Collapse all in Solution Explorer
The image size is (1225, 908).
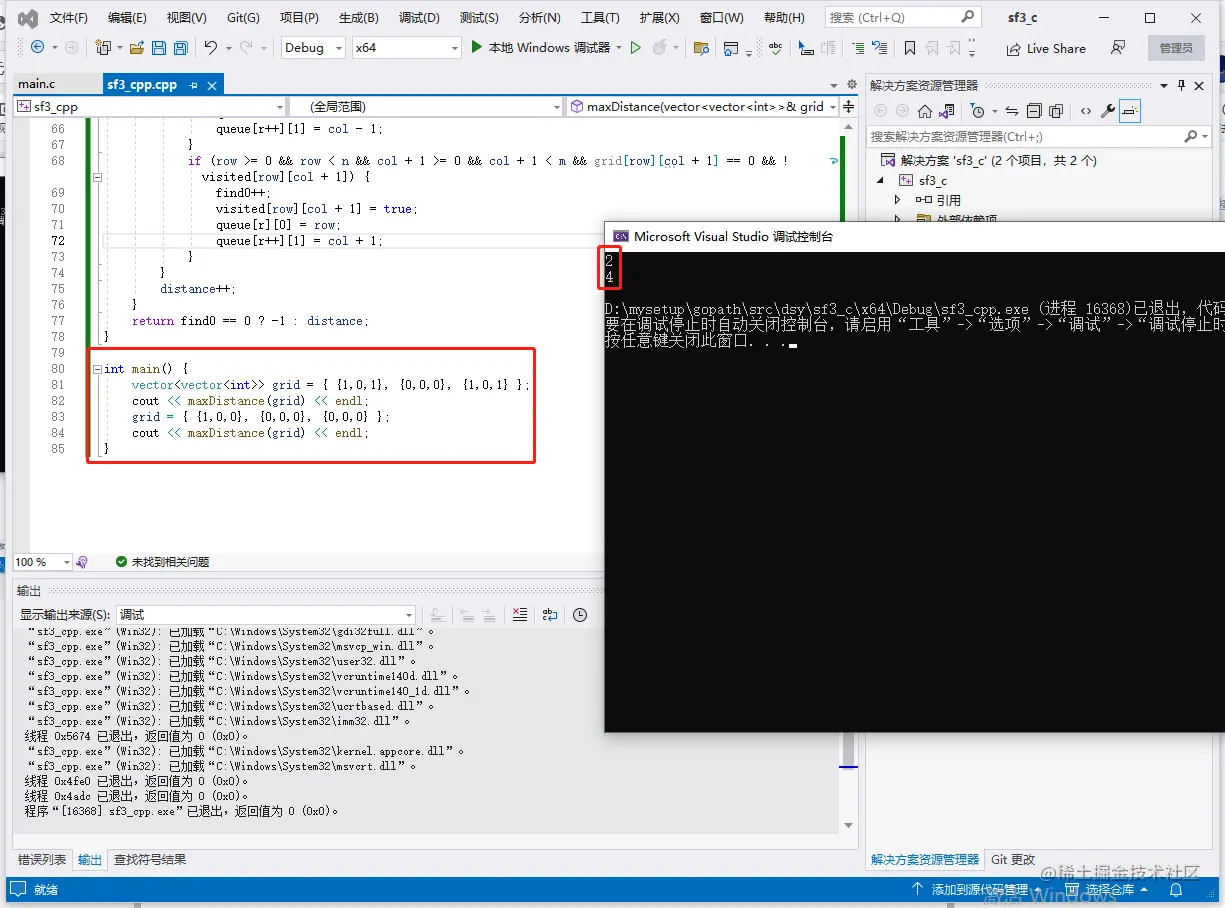coord(1032,111)
